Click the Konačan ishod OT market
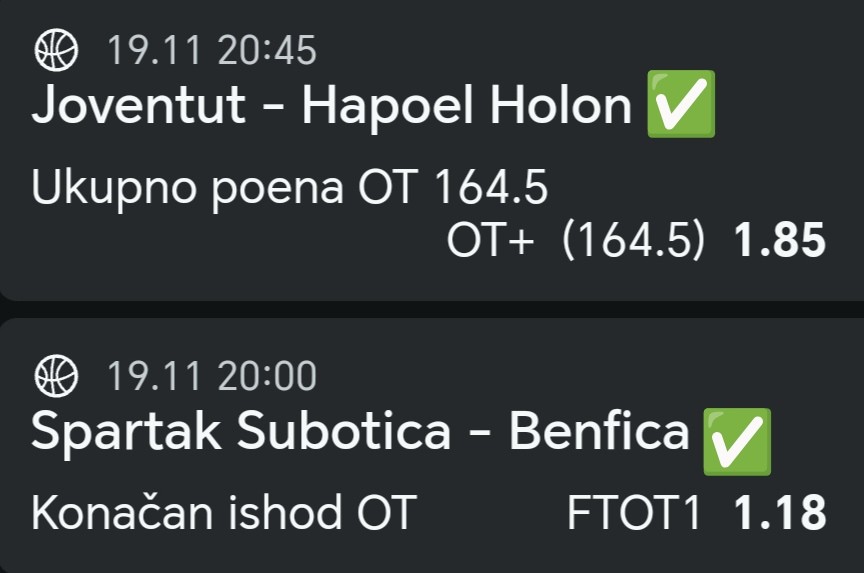The image size is (864, 573). [x=222, y=513]
